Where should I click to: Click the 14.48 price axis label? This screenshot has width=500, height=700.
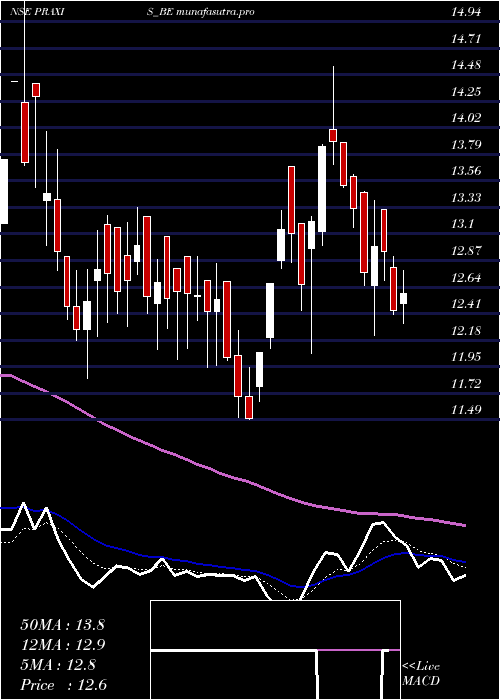[466, 65]
